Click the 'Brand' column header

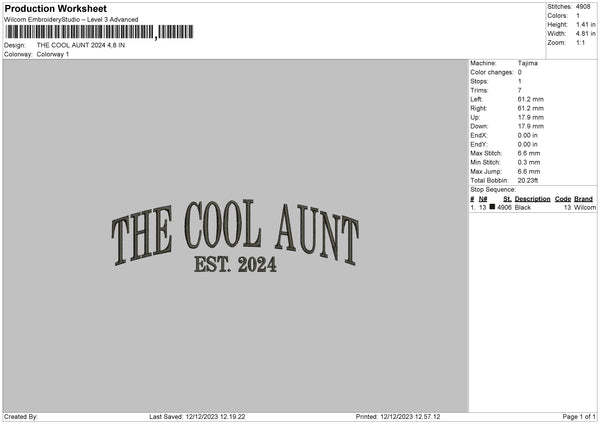pos(583,199)
